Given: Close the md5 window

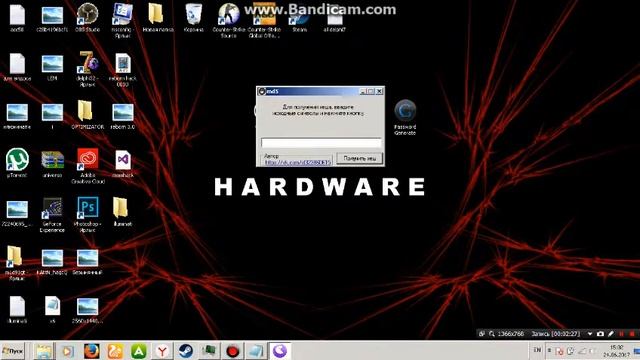Looking at the screenshot, I should pyautogui.click(x=379, y=91).
